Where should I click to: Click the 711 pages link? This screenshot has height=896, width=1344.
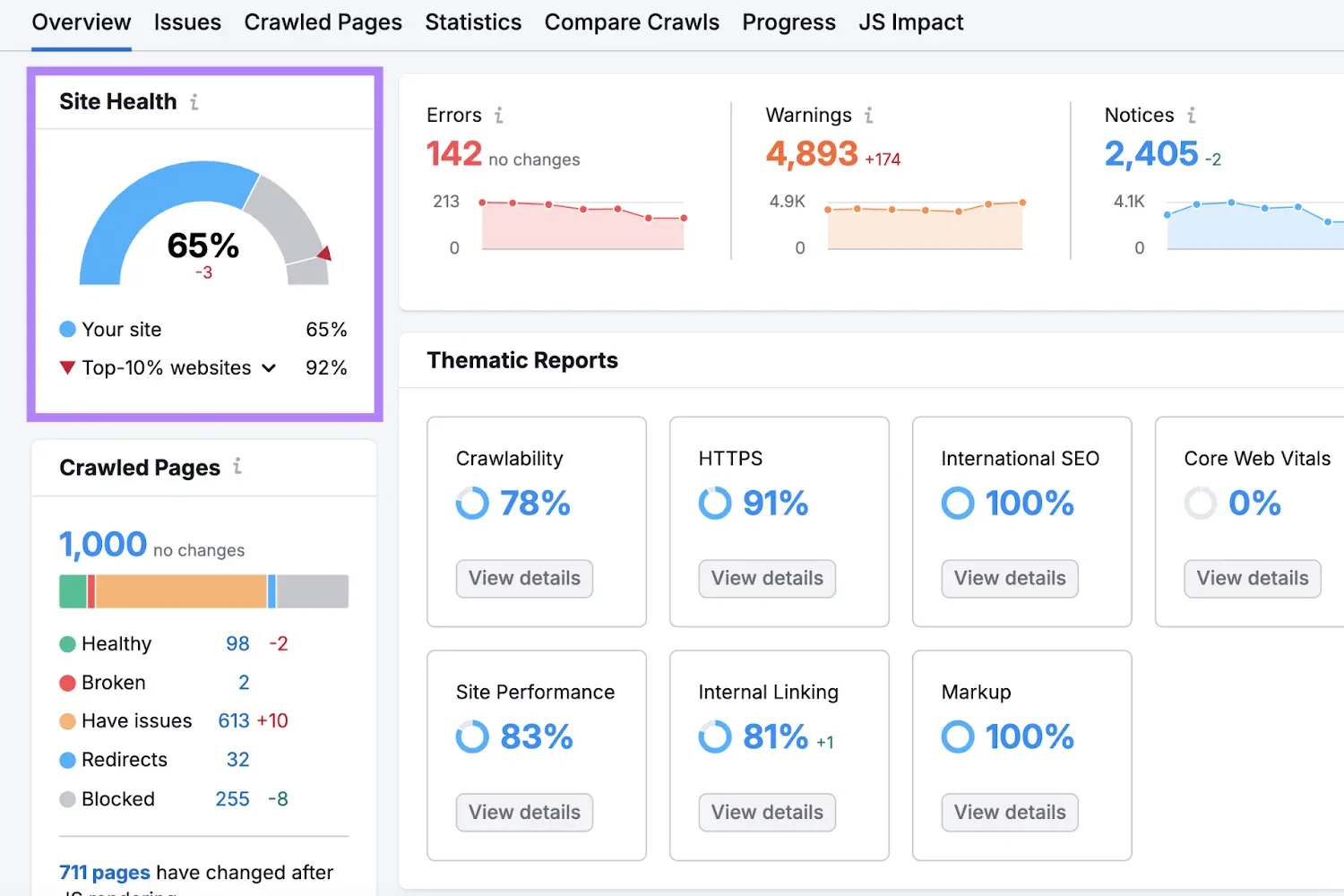104,873
